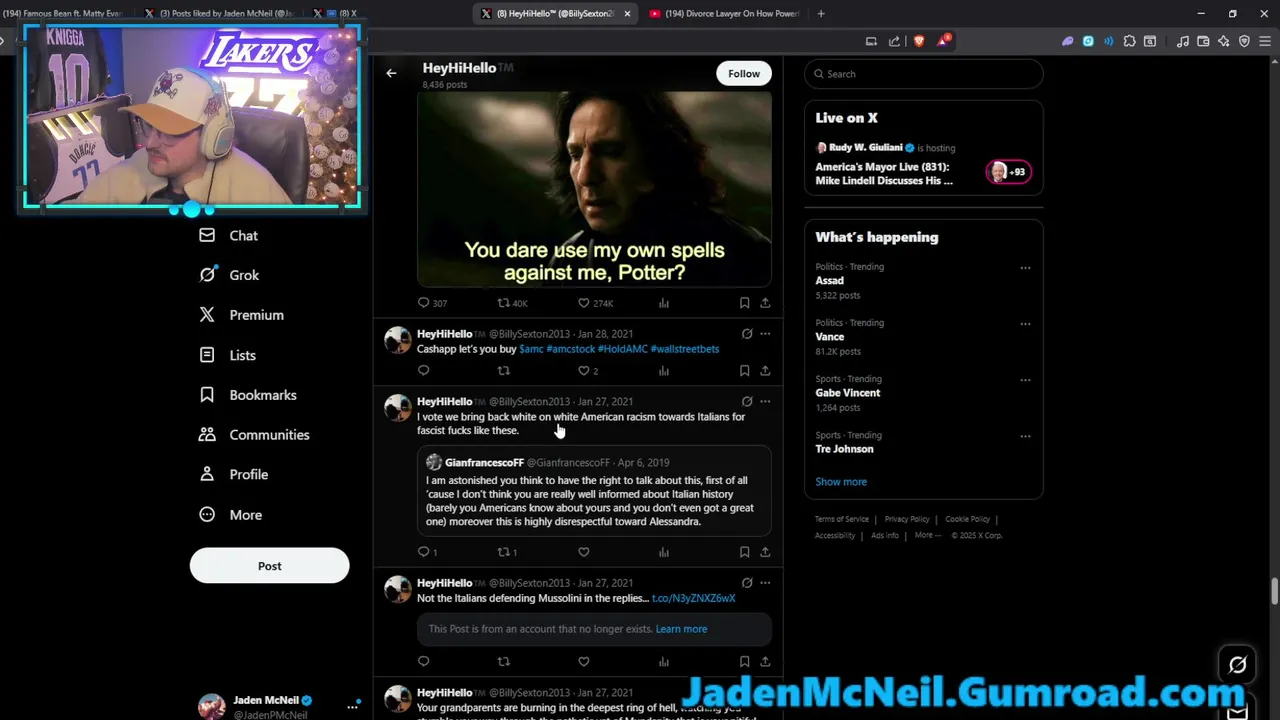Open Communities from the sidebar
The width and height of the screenshot is (1280, 720).
point(254,435)
